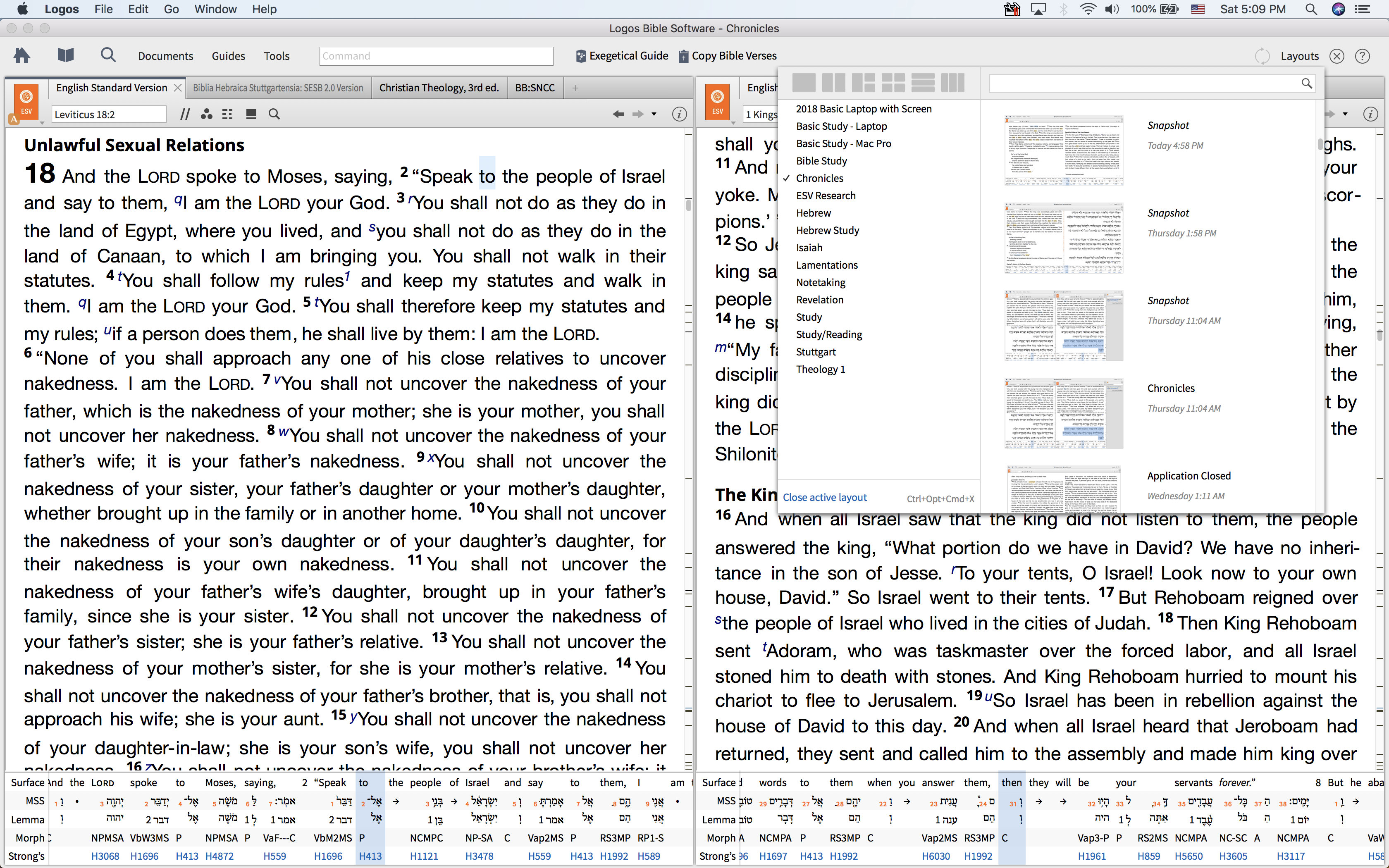1389x868 pixels.
Task: Open the Home page icon
Action: tap(22, 56)
